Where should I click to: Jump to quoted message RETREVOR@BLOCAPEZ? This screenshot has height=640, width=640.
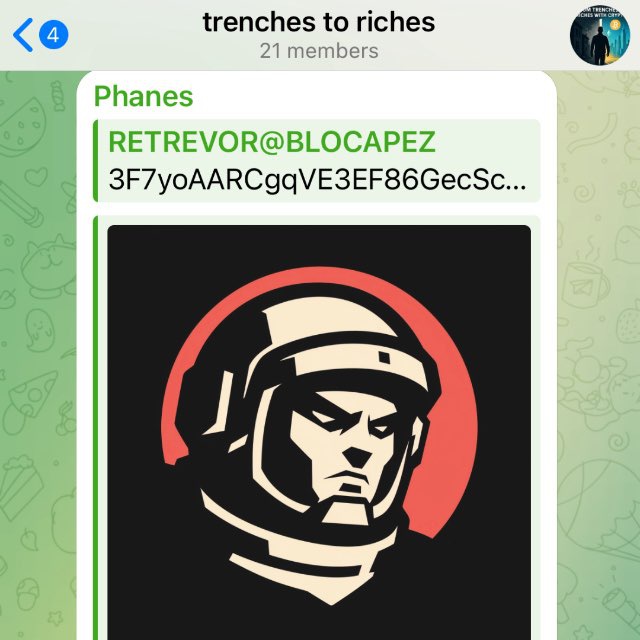pyautogui.click(x=272, y=142)
